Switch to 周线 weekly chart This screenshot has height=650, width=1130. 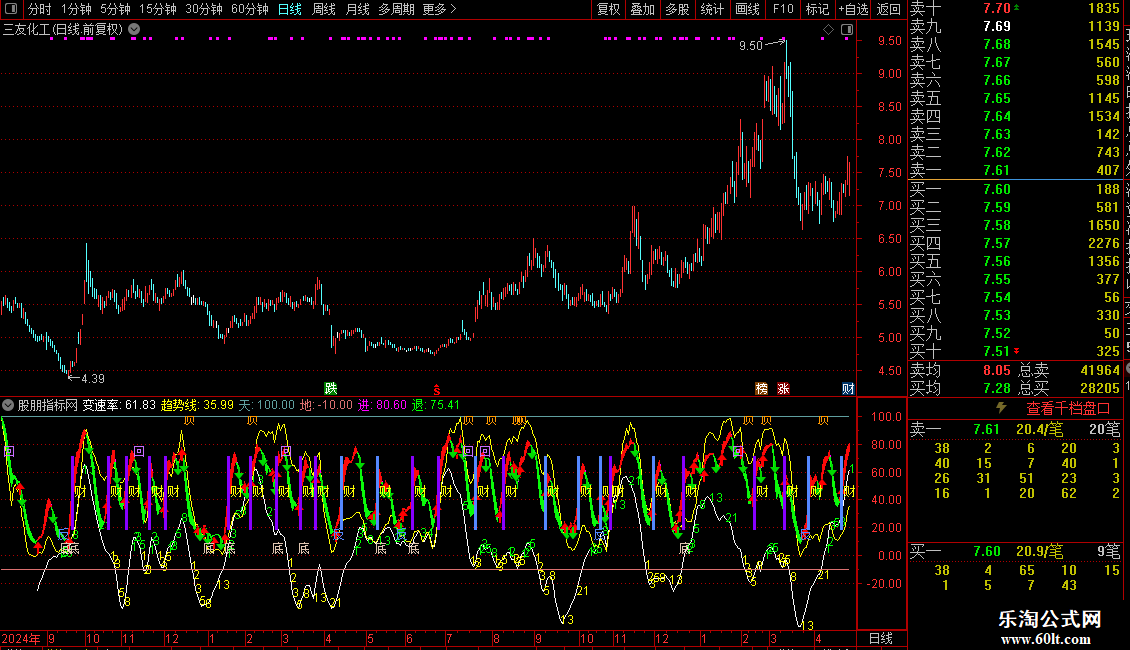pyautogui.click(x=324, y=9)
